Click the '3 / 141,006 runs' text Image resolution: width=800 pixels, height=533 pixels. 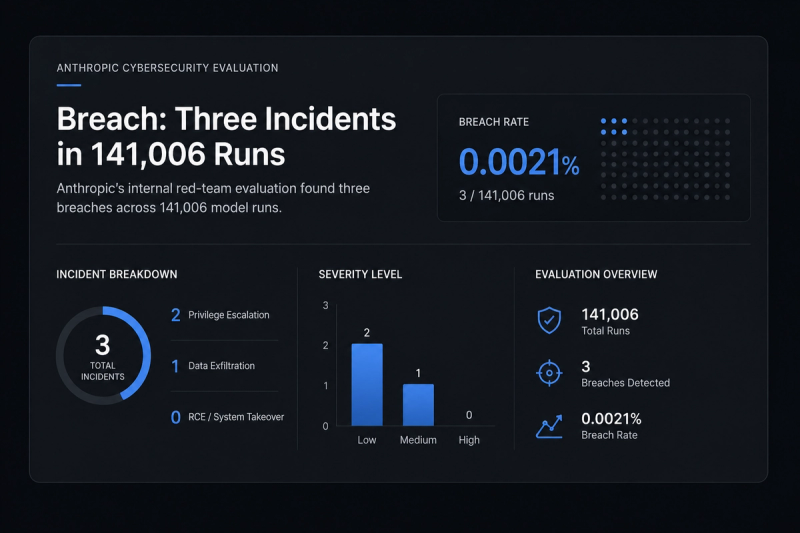(506, 195)
